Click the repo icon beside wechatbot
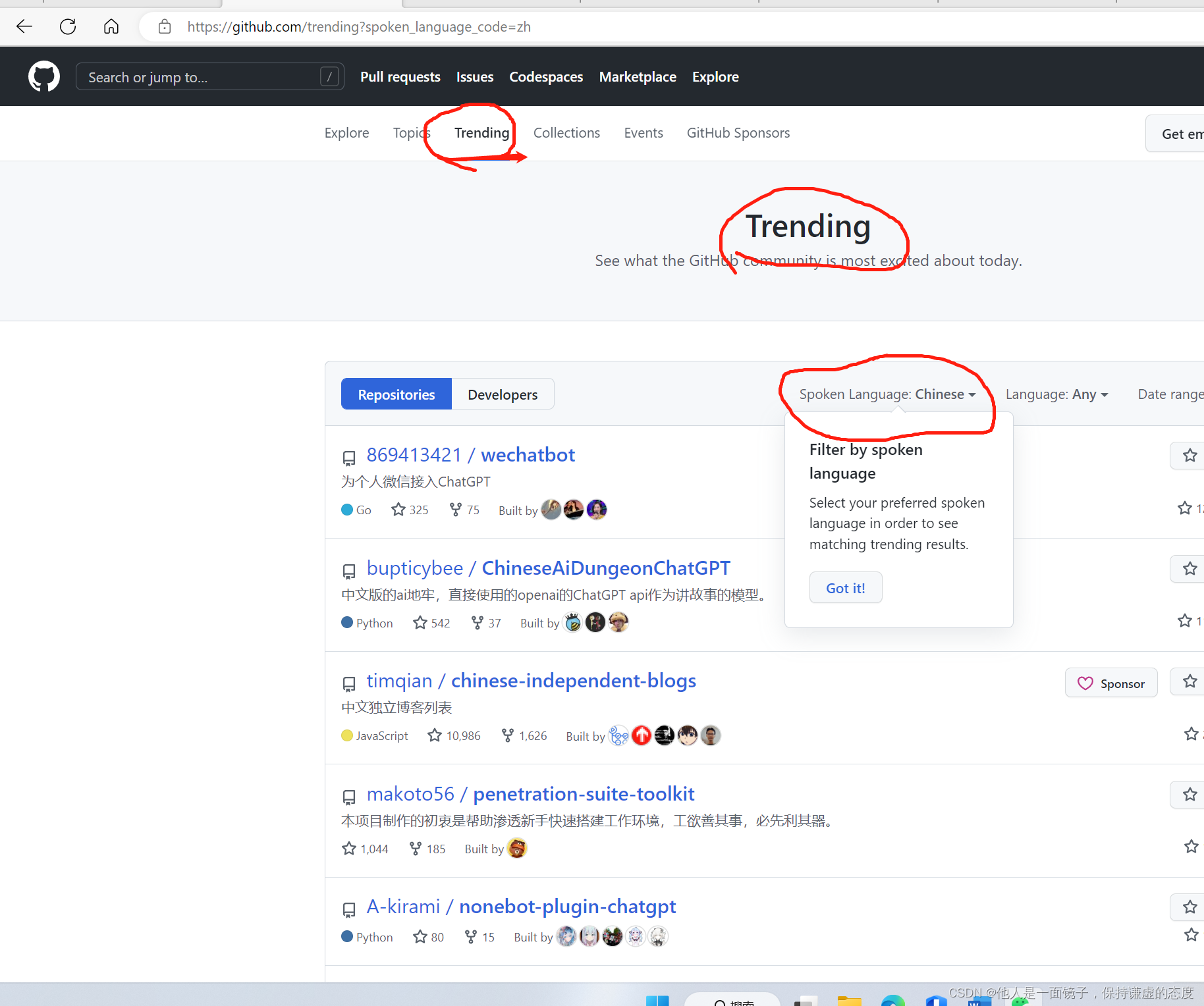This screenshot has width=1204, height=1006. pos(349,458)
